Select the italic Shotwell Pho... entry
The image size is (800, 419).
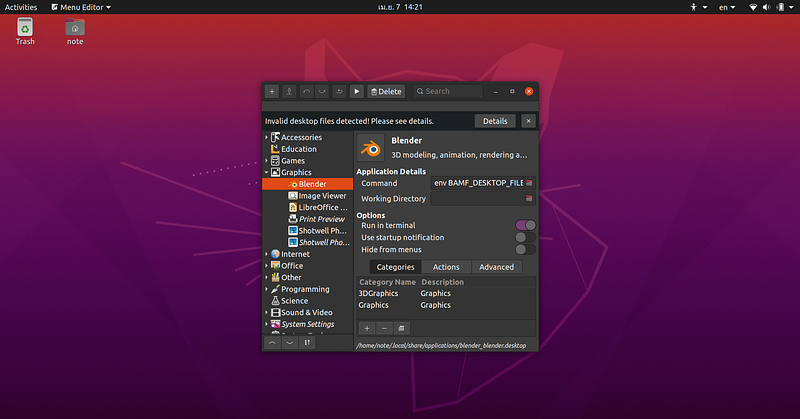(308, 242)
